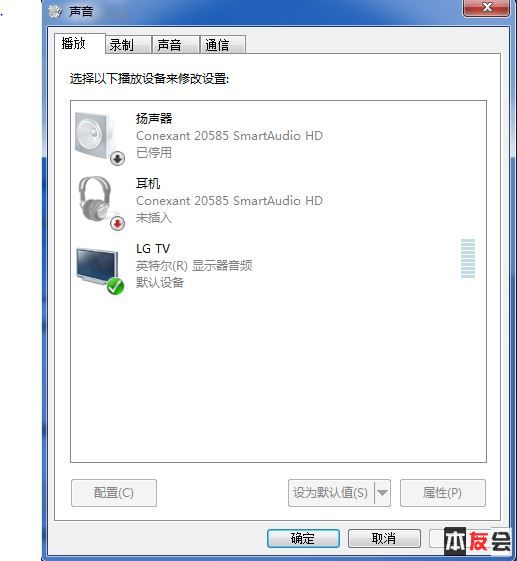Click the 配置(C) button
The height and width of the screenshot is (561, 517).
114,493
